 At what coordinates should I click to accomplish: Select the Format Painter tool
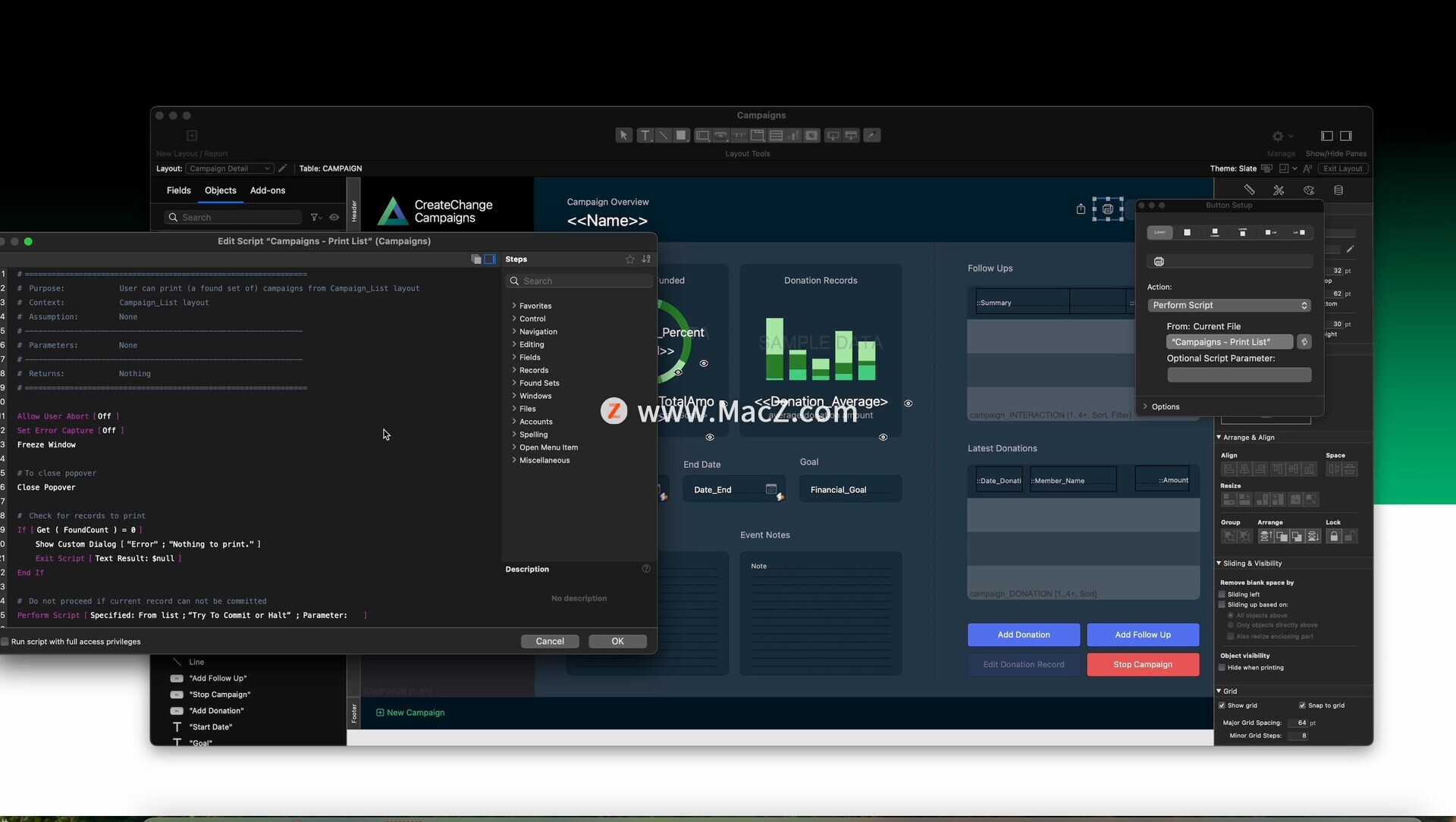tap(872, 136)
